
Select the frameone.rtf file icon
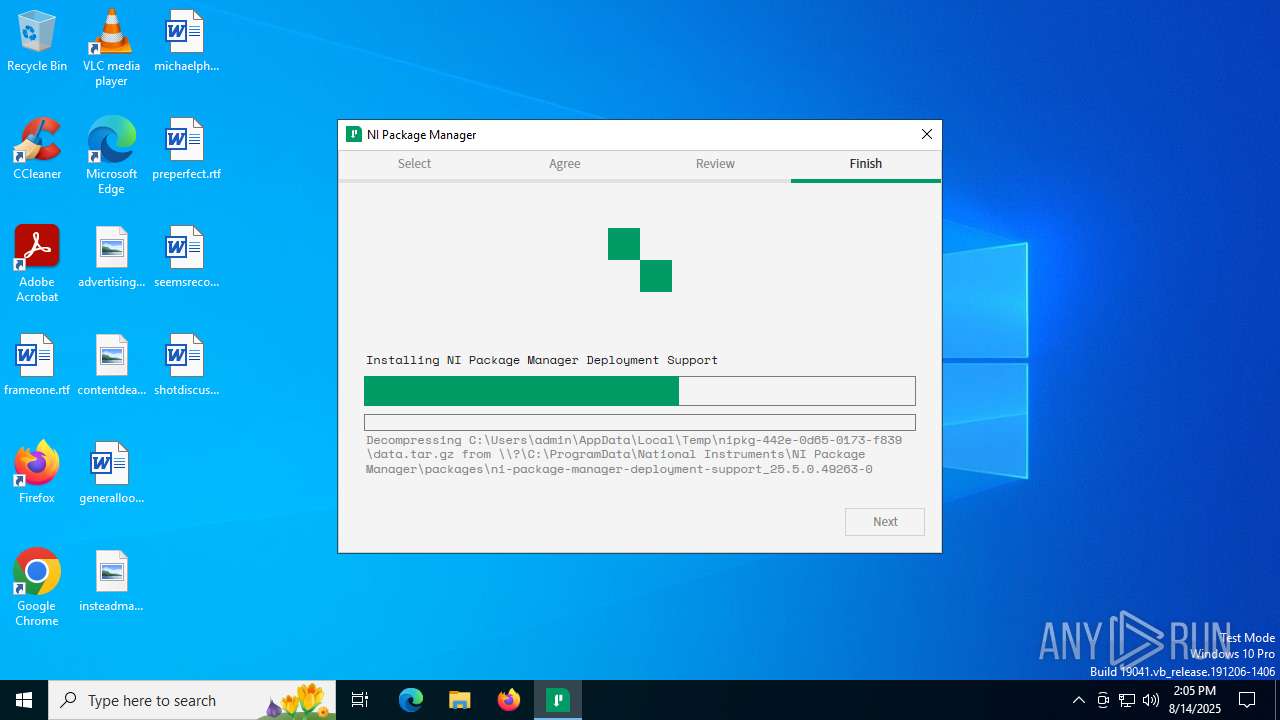coord(37,366)
